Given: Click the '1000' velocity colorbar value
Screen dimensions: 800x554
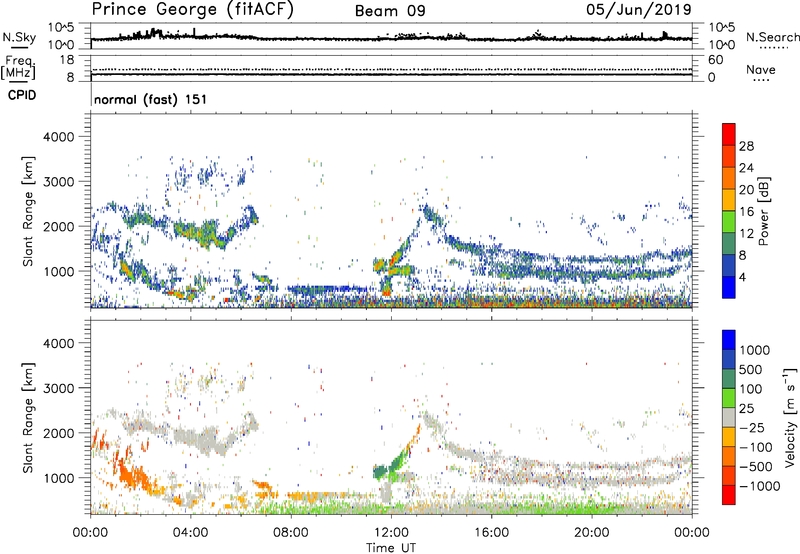Looking at the screenshot, I should (x=754, y=350).
